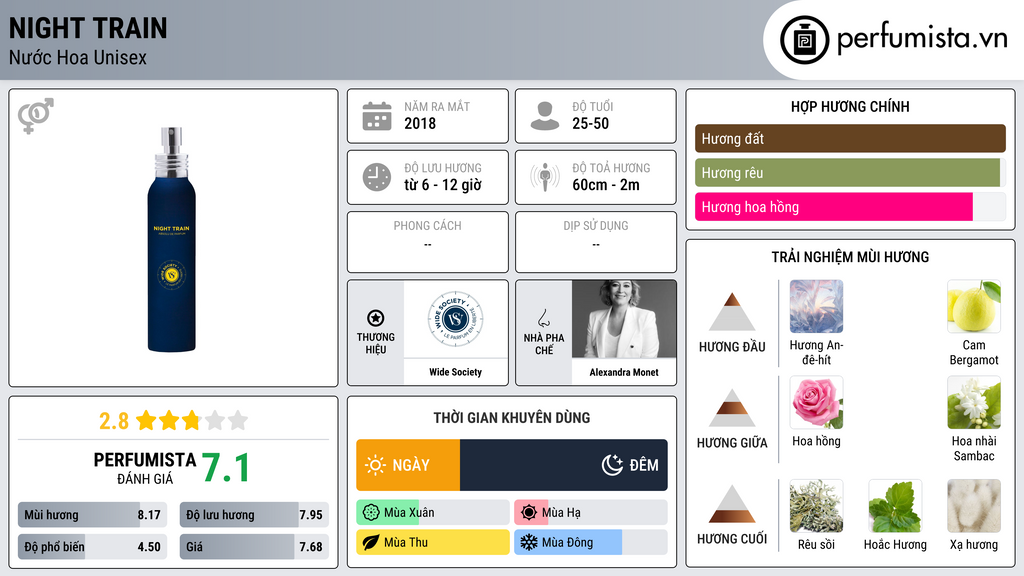Click the Hợp hương chính heading
The width and height of the screenshot is (1024, 576).
pyautogui.click(x=850, y=106)
